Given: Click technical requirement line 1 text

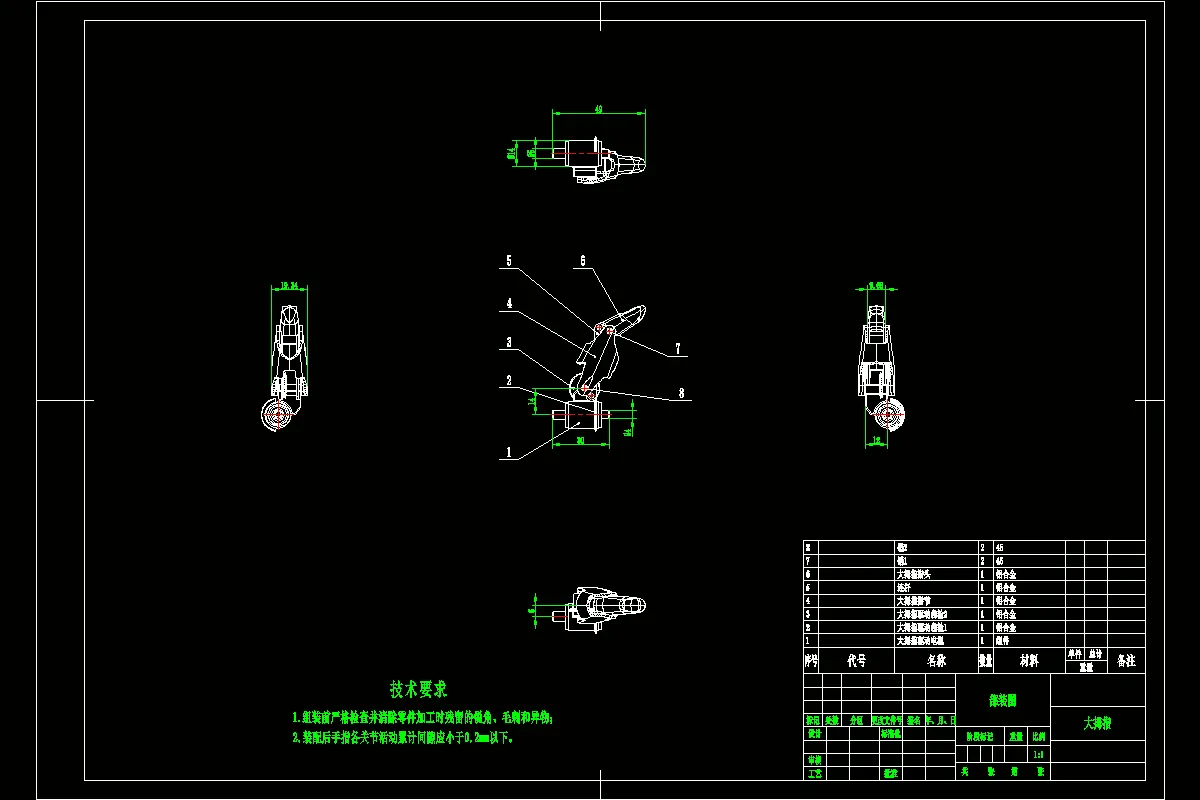Looking at the screenshot, I should (x=422, y=718).
